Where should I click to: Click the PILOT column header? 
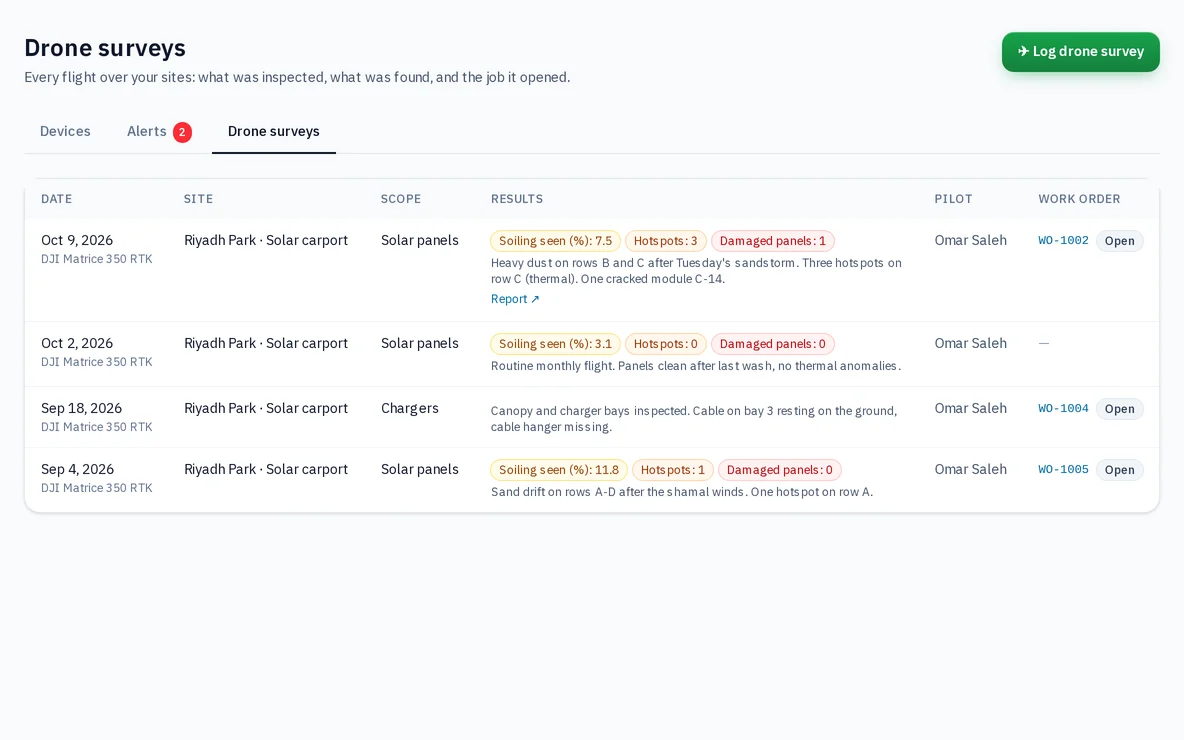pos(953,199)
